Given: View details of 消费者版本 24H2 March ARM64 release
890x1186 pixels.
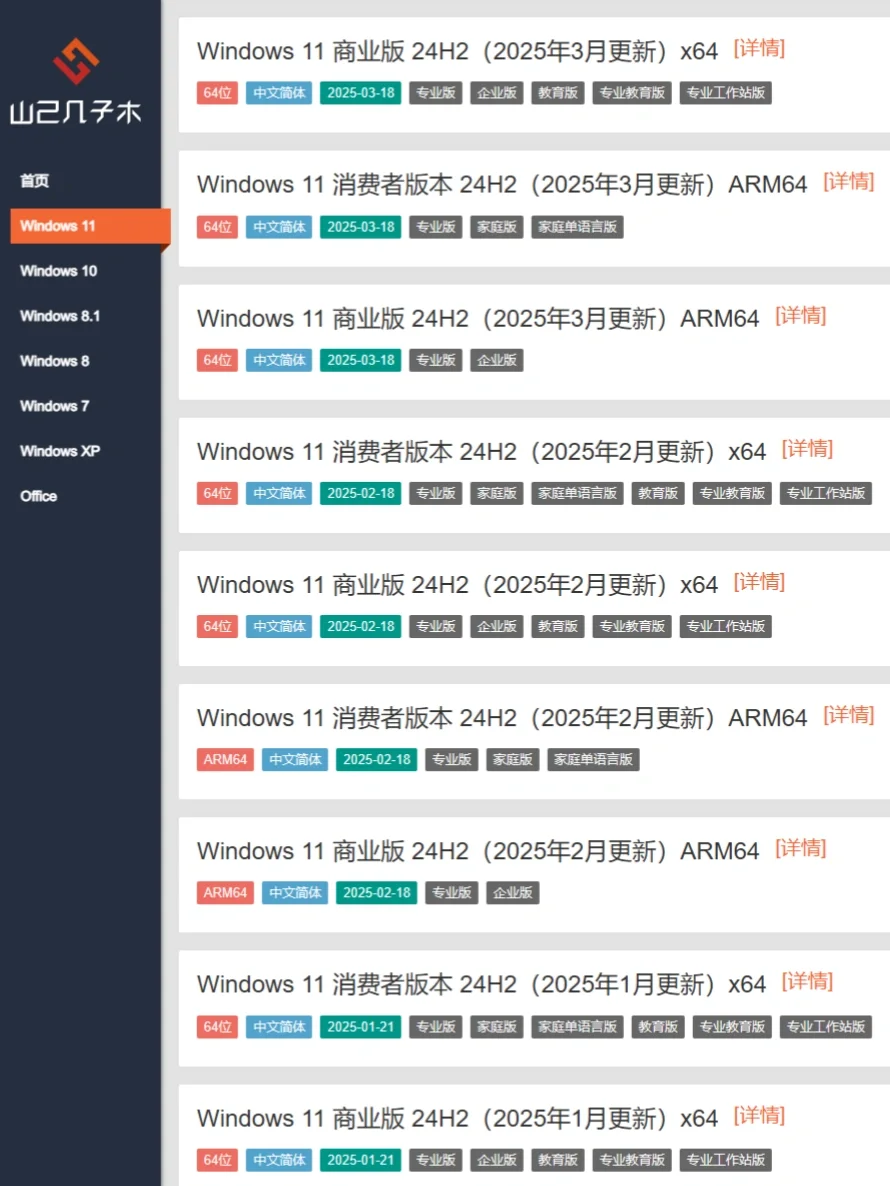Looking at the screenshot, I should click(849, 182).
